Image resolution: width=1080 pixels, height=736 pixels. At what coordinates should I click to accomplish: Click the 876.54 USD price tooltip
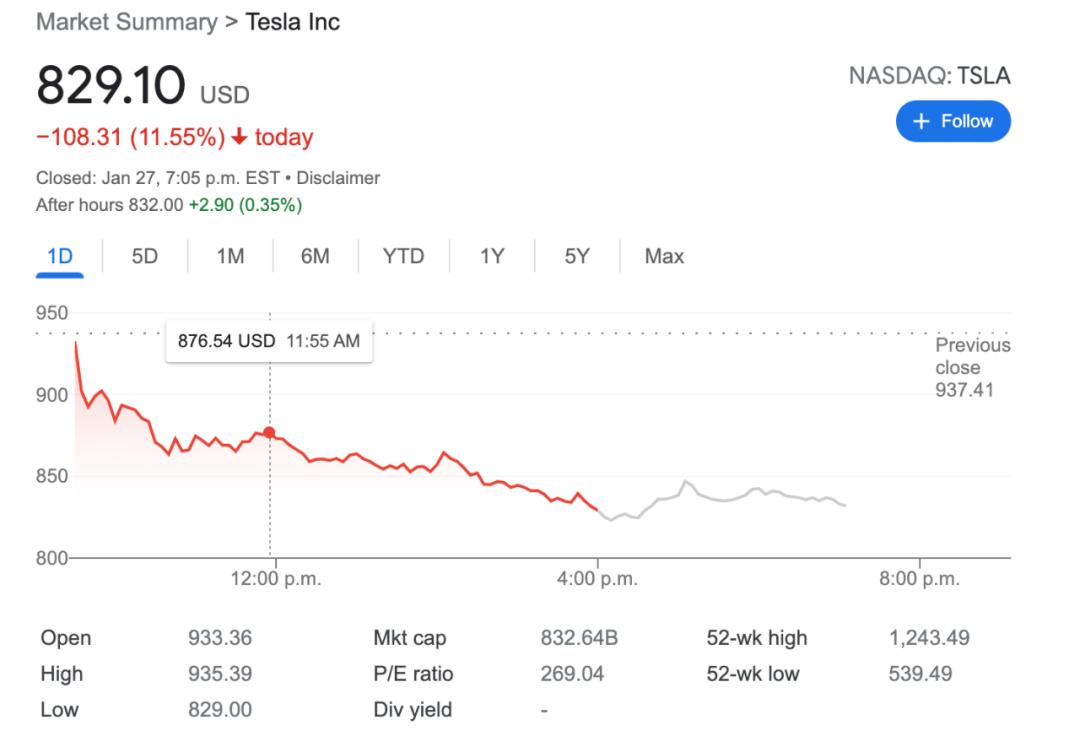pos(268,341)
